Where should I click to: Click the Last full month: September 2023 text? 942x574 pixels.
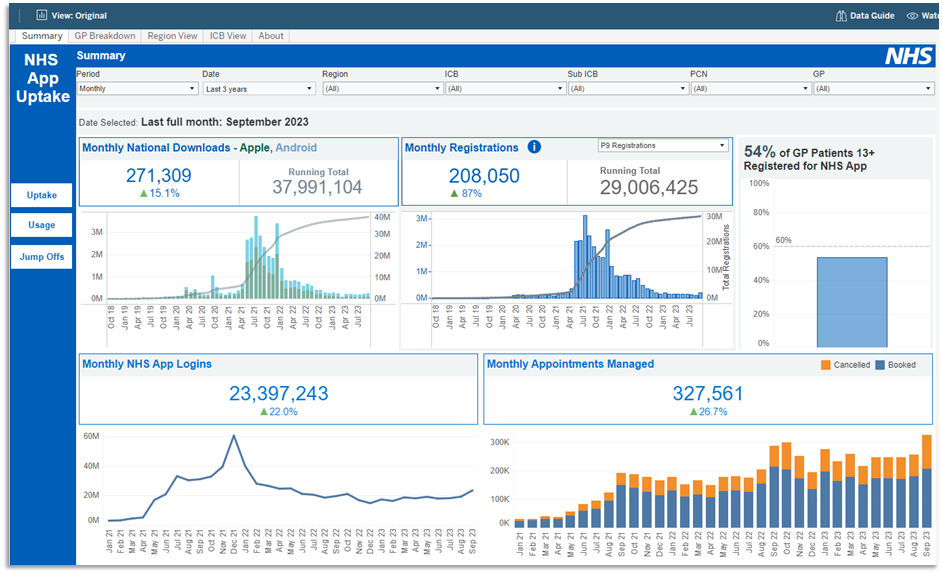[x=225, y=121]
